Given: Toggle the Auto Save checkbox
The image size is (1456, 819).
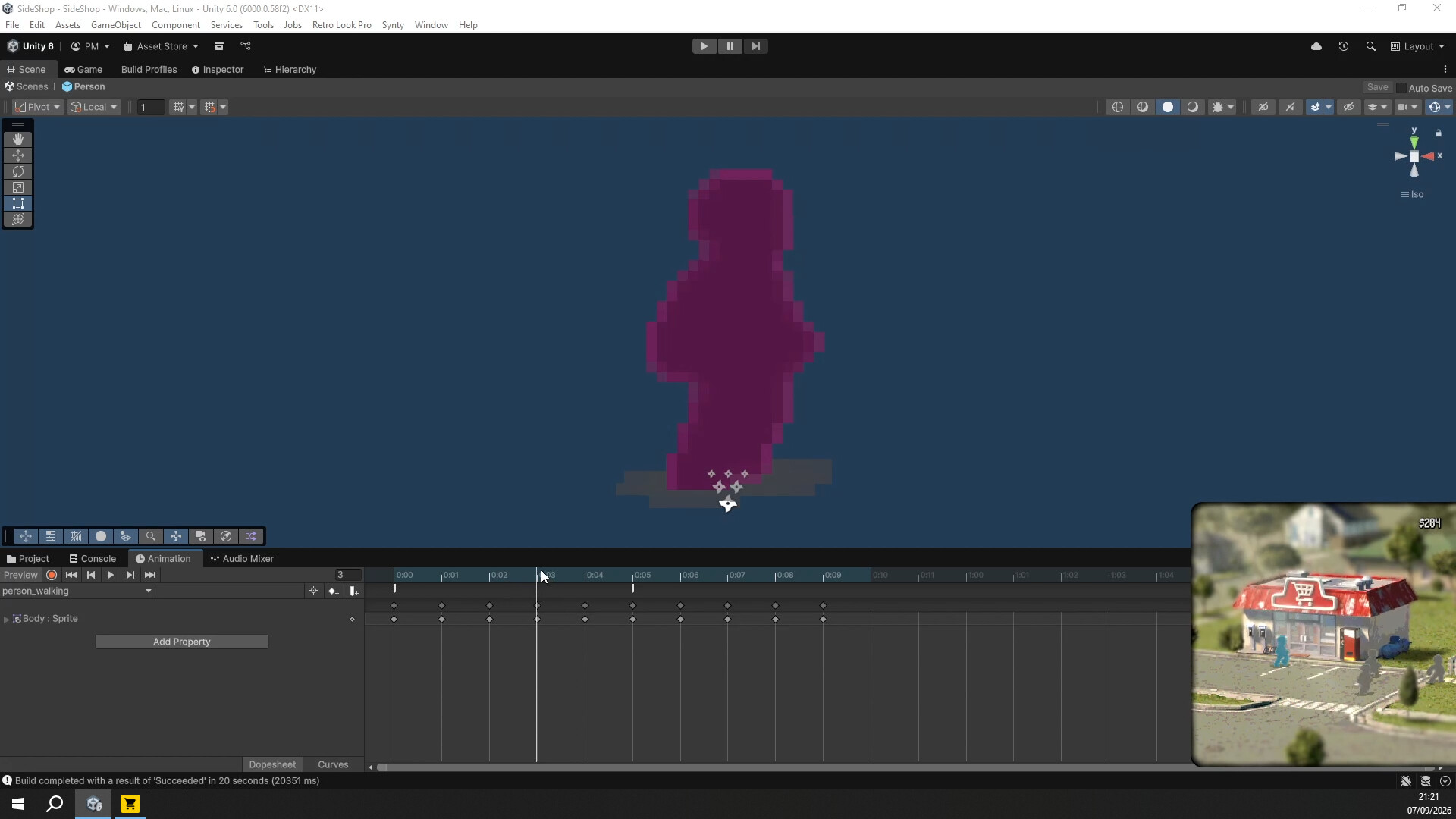Looking at the screenshot, I should pos(1401,88).
